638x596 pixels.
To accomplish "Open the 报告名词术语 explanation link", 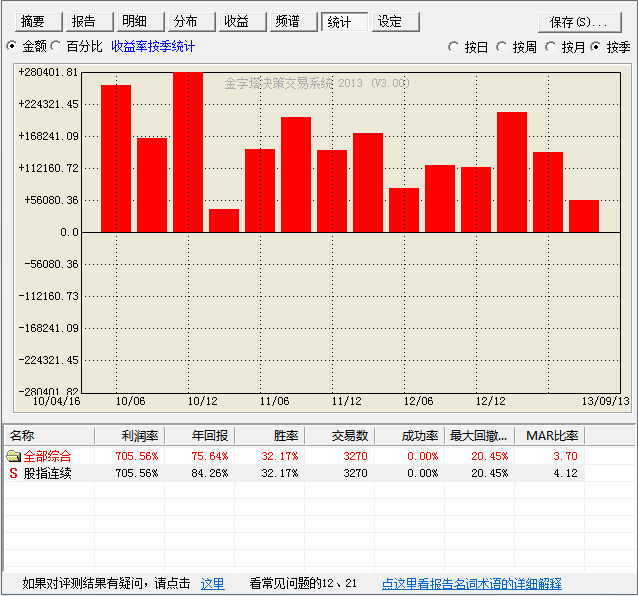I will tap(472, 584).
